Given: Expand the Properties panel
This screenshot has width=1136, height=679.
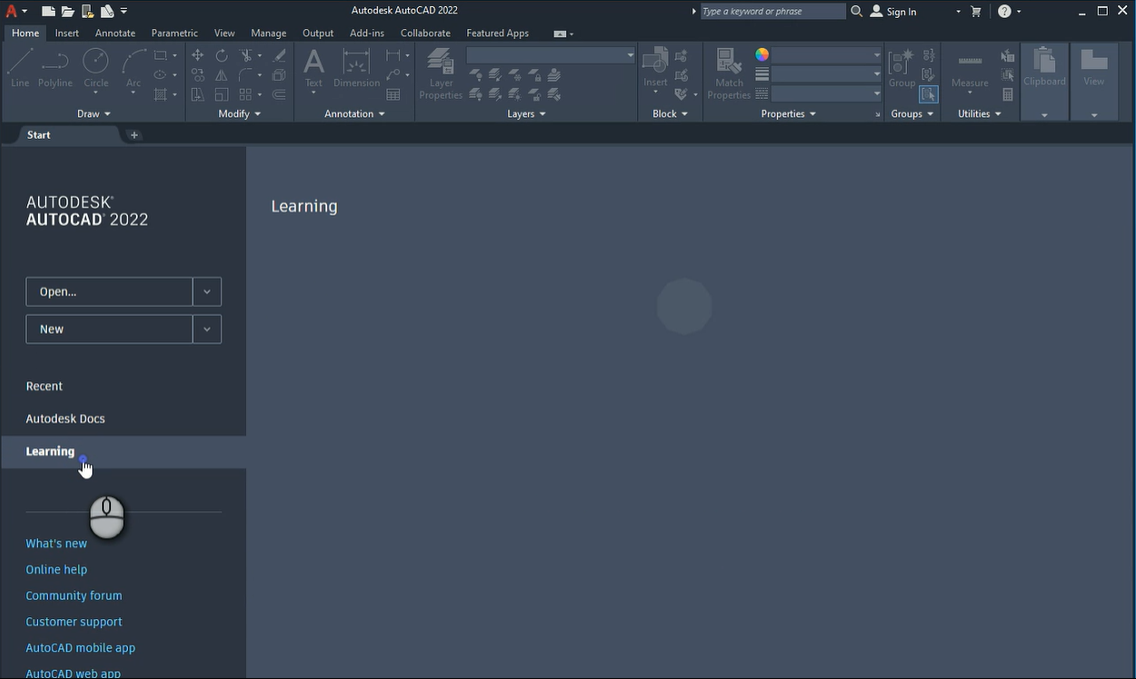Looking at the screenshot, I should [x=788, y=114].
